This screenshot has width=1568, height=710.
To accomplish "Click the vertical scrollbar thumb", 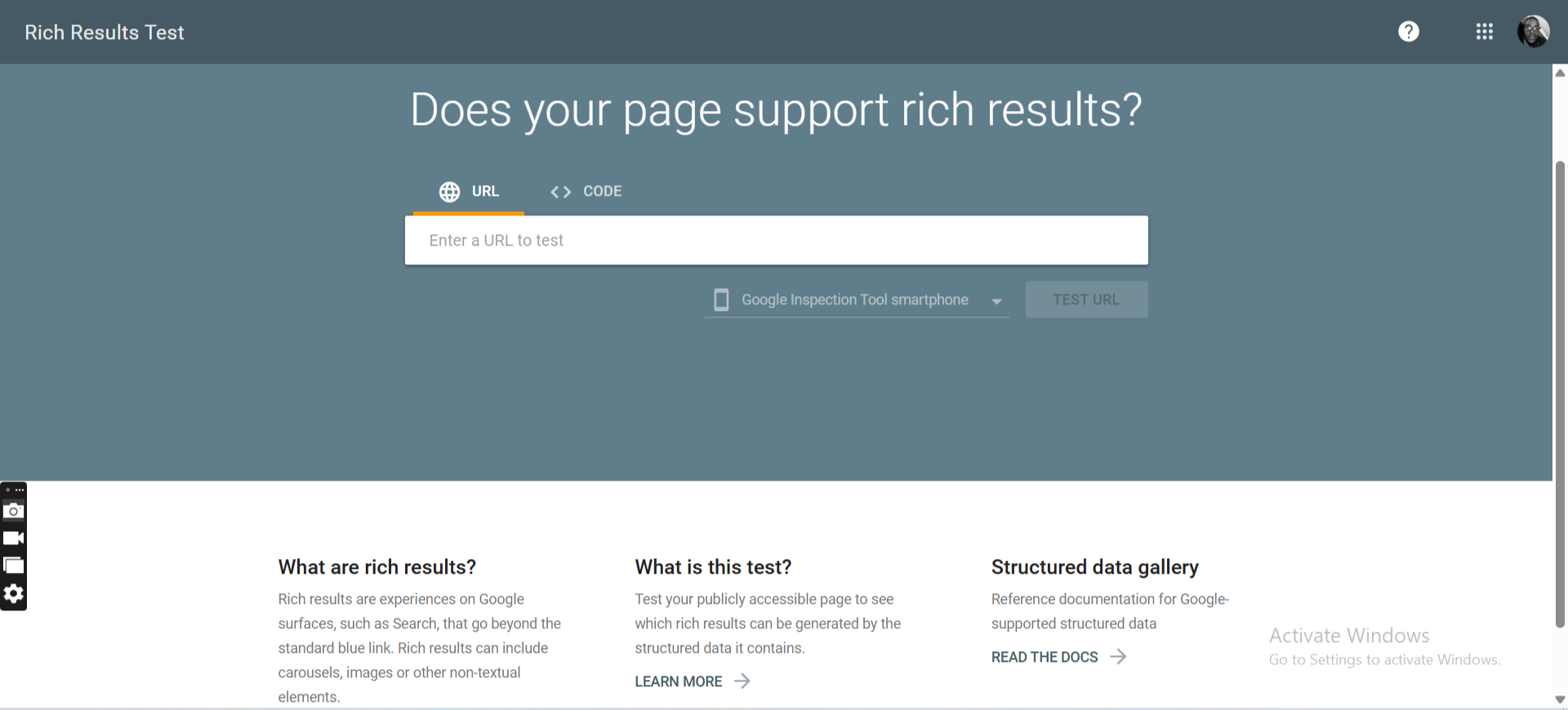I will click(x=1560, y=392).
